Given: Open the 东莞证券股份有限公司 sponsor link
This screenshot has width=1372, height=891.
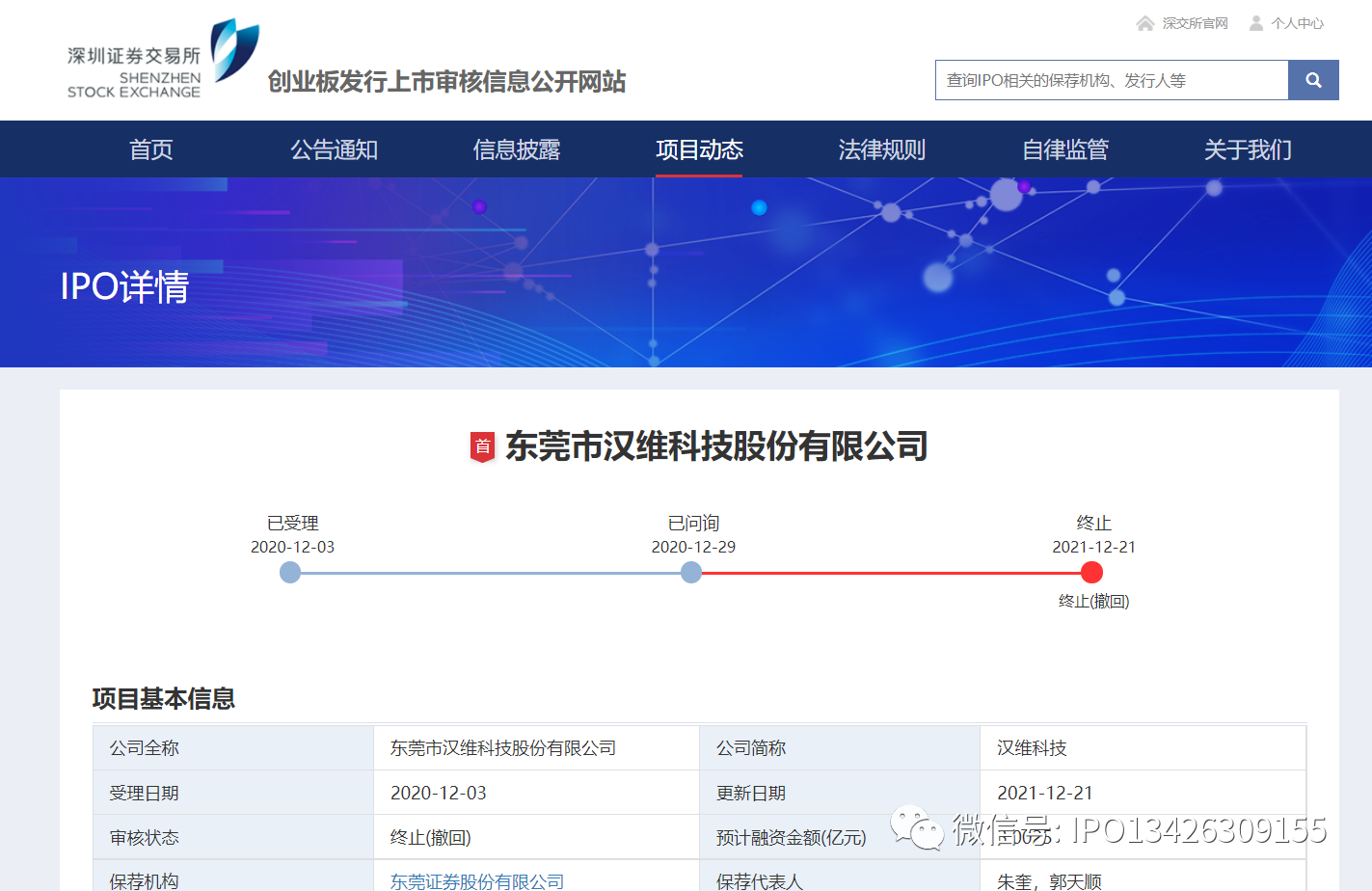Looking at the screenshot, I should point(477,881).
